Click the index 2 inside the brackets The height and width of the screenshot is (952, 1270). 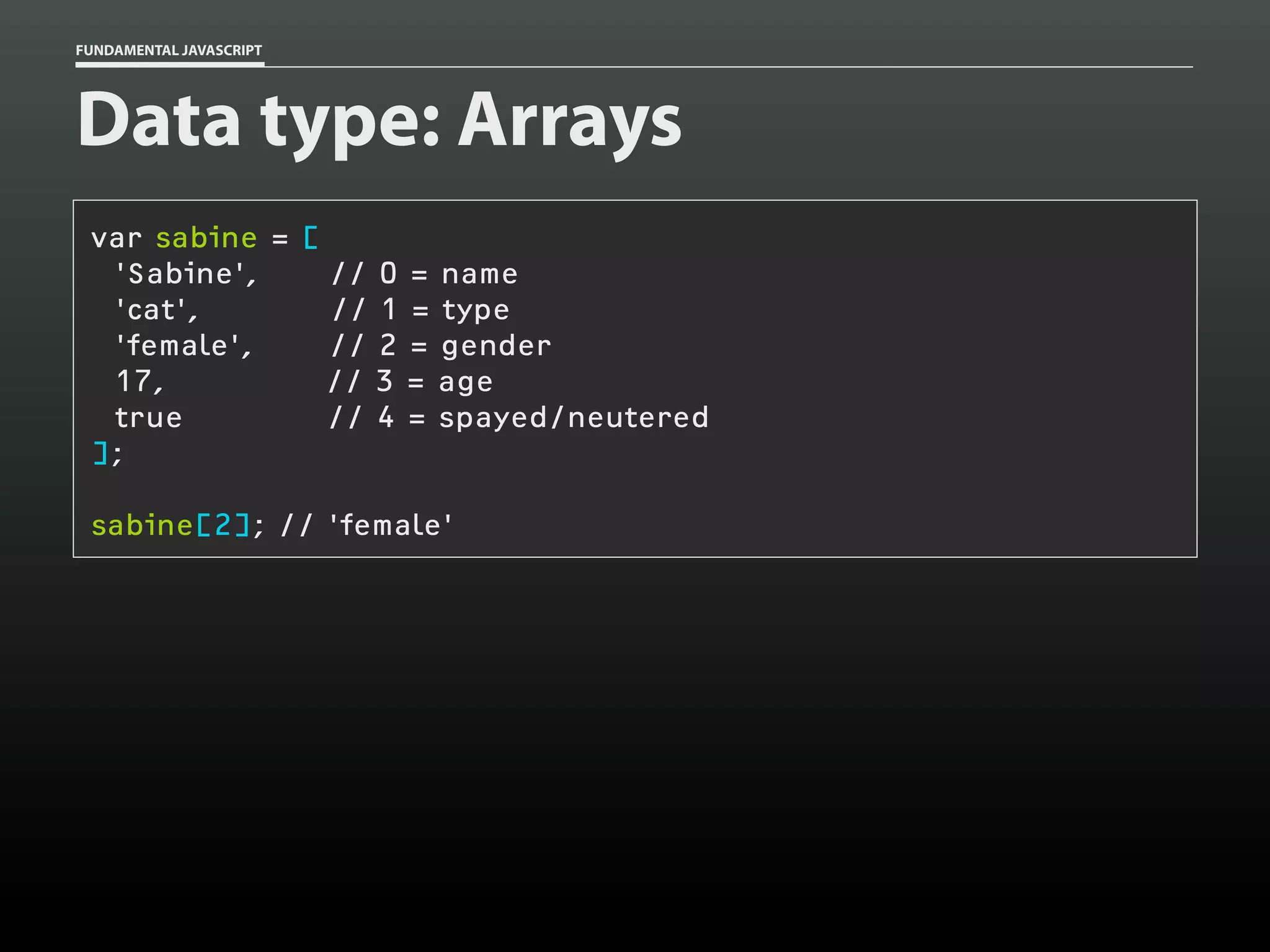[x=223, y=526]
